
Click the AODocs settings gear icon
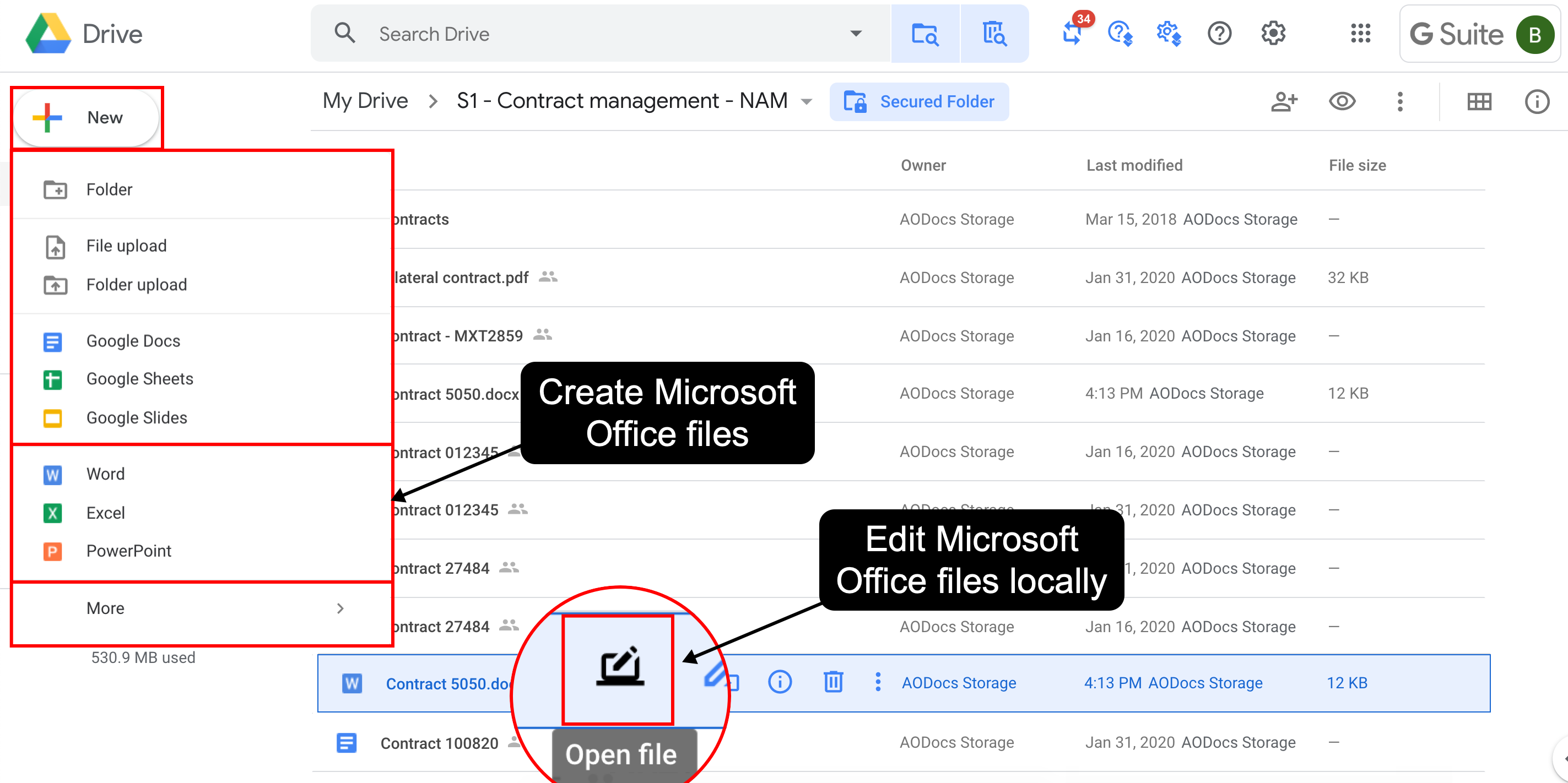(1169, 34)
